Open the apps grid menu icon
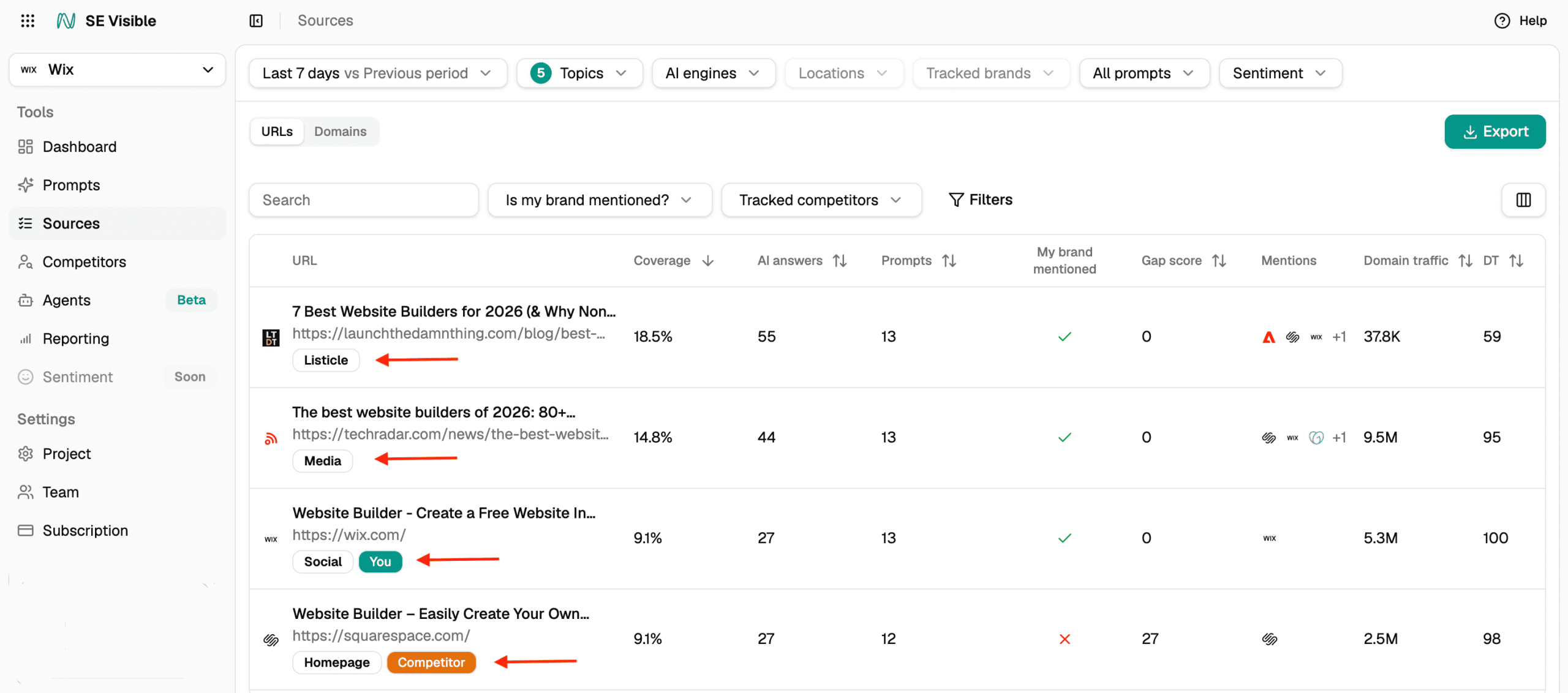The height and width of the screenshot is (693, 1568). (x=28, y=21)
